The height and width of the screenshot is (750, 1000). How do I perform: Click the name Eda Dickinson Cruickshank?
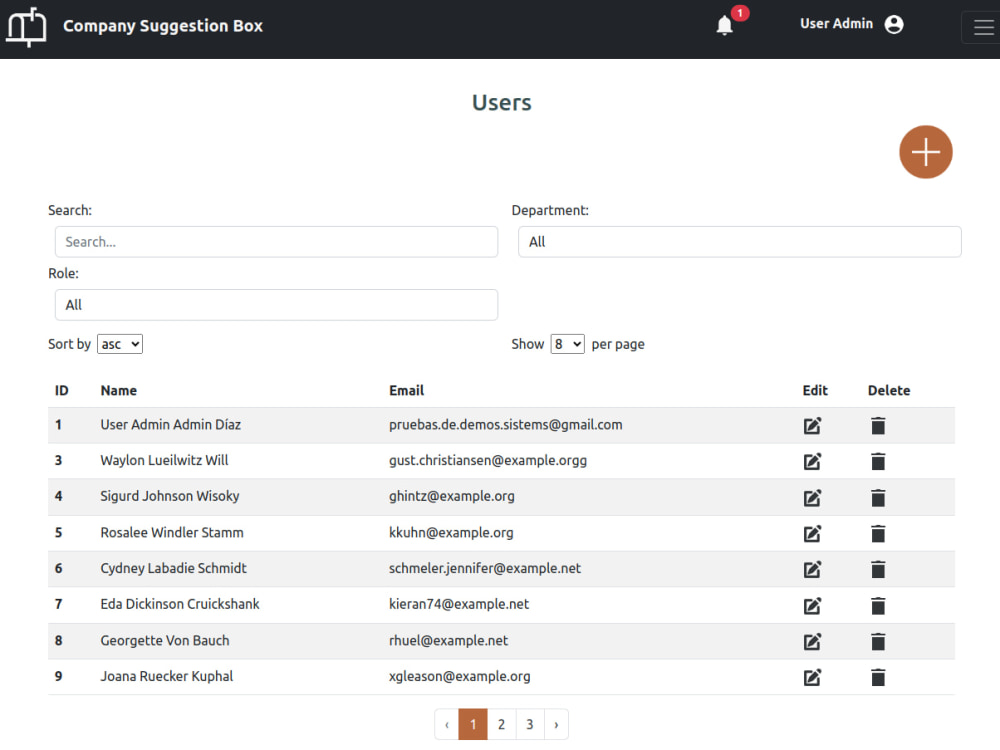(x=180, y=604)
